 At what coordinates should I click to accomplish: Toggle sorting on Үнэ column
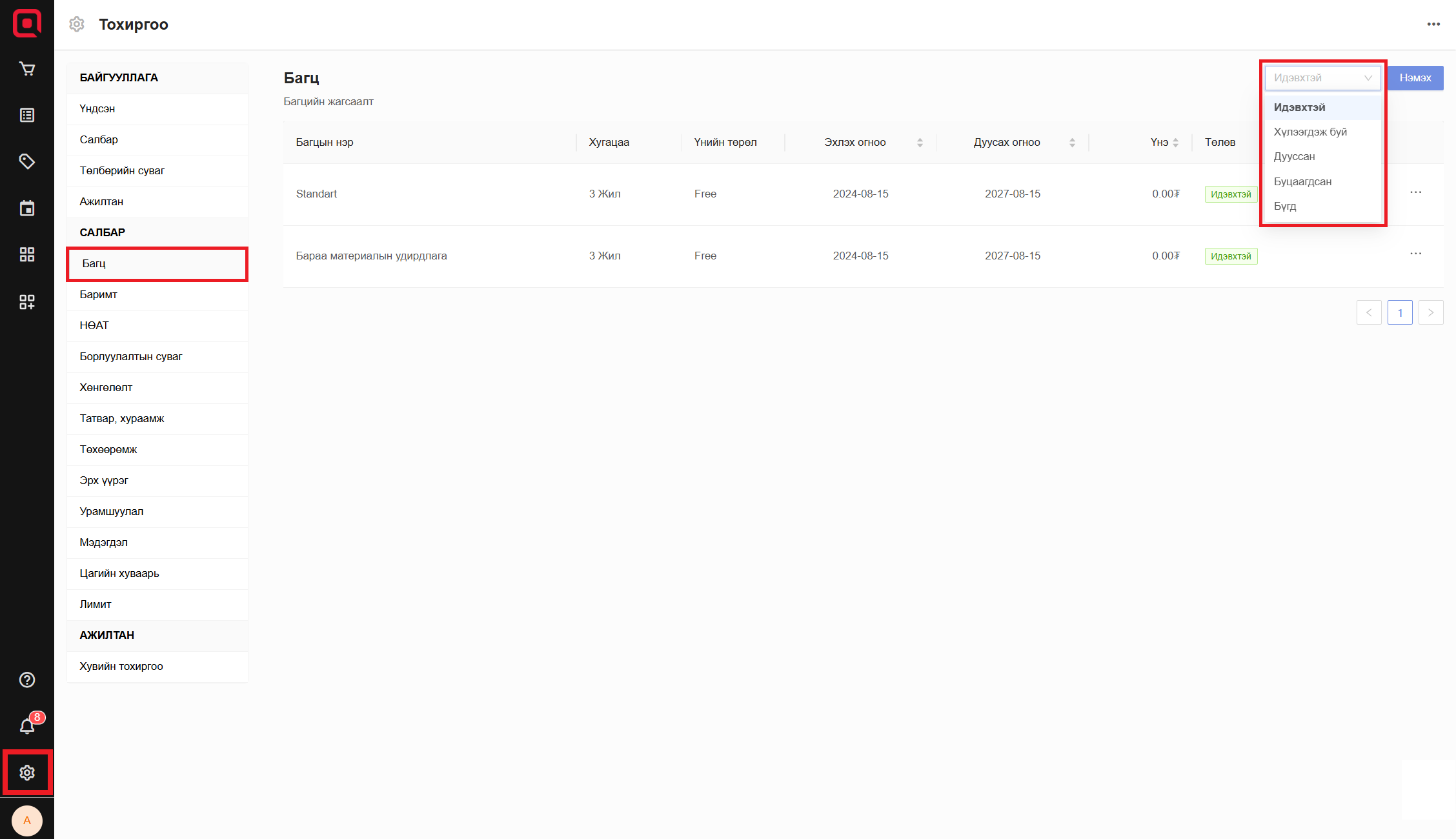1175,143
